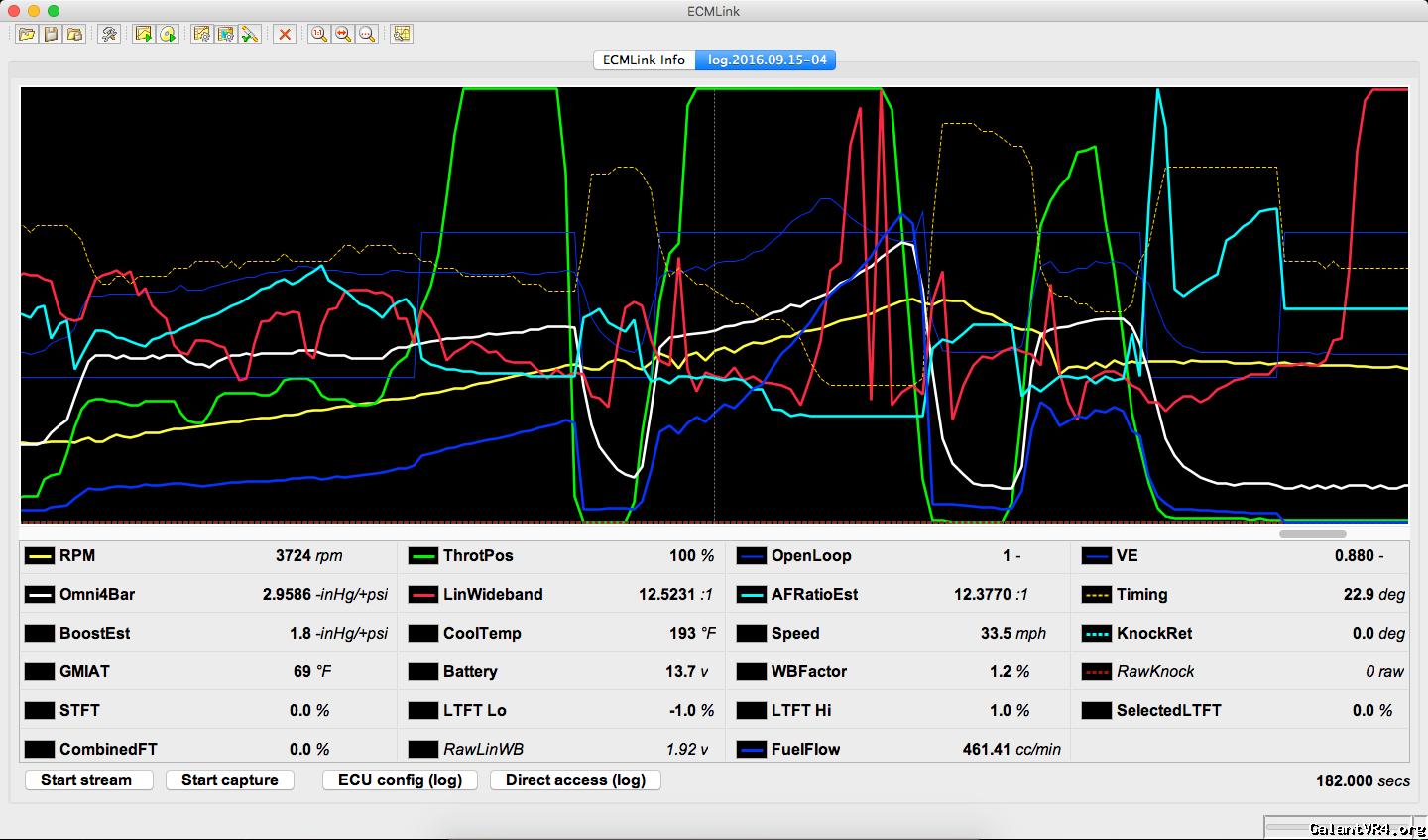Click the blue OpenLoop color swatch
This screenshot has width=1428, height=840.
tap(752, 556)
